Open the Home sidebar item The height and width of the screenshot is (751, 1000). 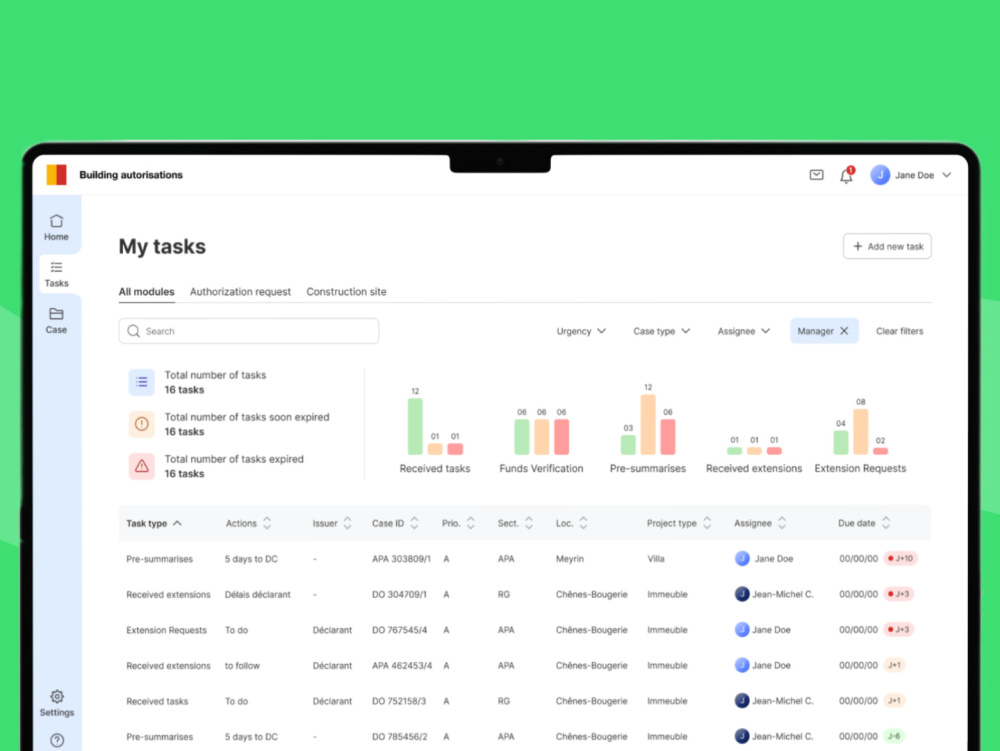point(56,227)
